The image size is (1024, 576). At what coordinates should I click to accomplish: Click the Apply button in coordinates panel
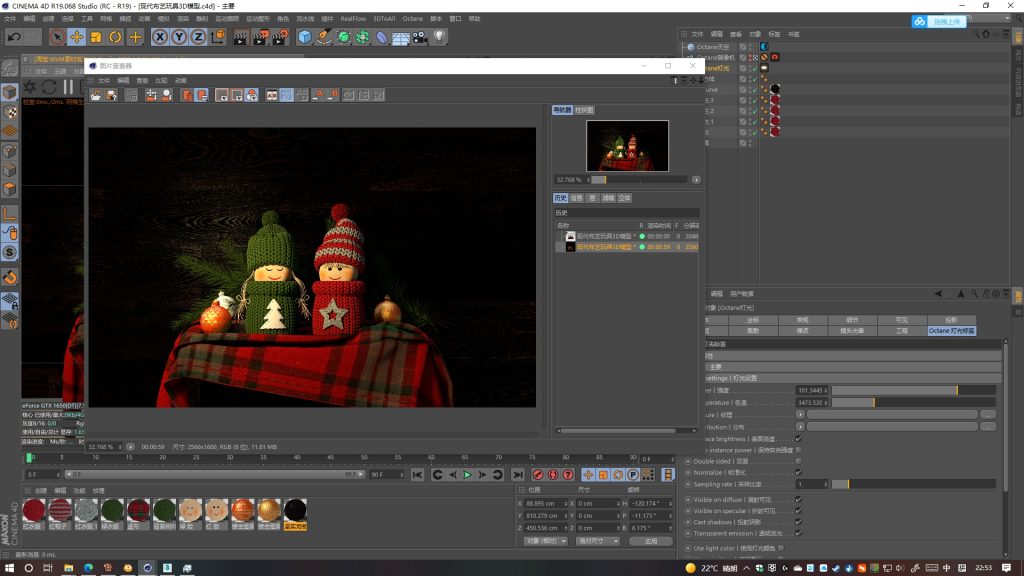click(651, 541)
